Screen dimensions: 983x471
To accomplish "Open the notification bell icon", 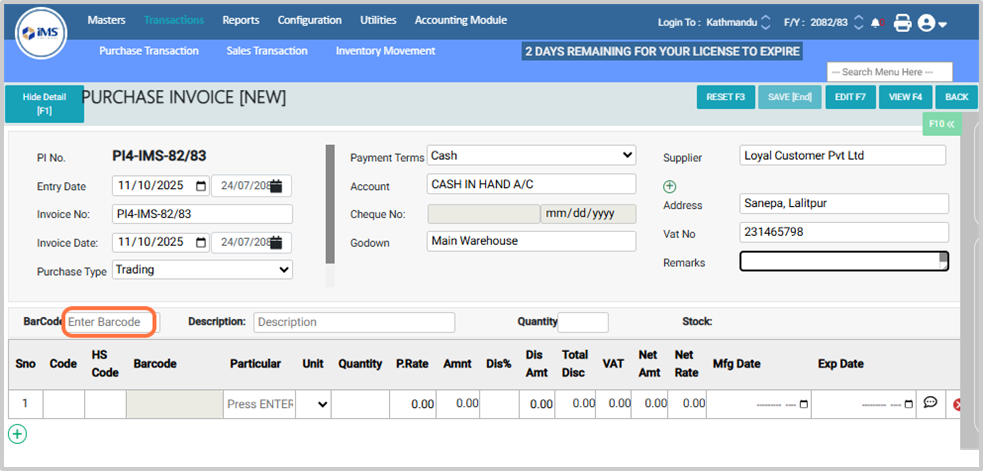I will click(876, 22).
